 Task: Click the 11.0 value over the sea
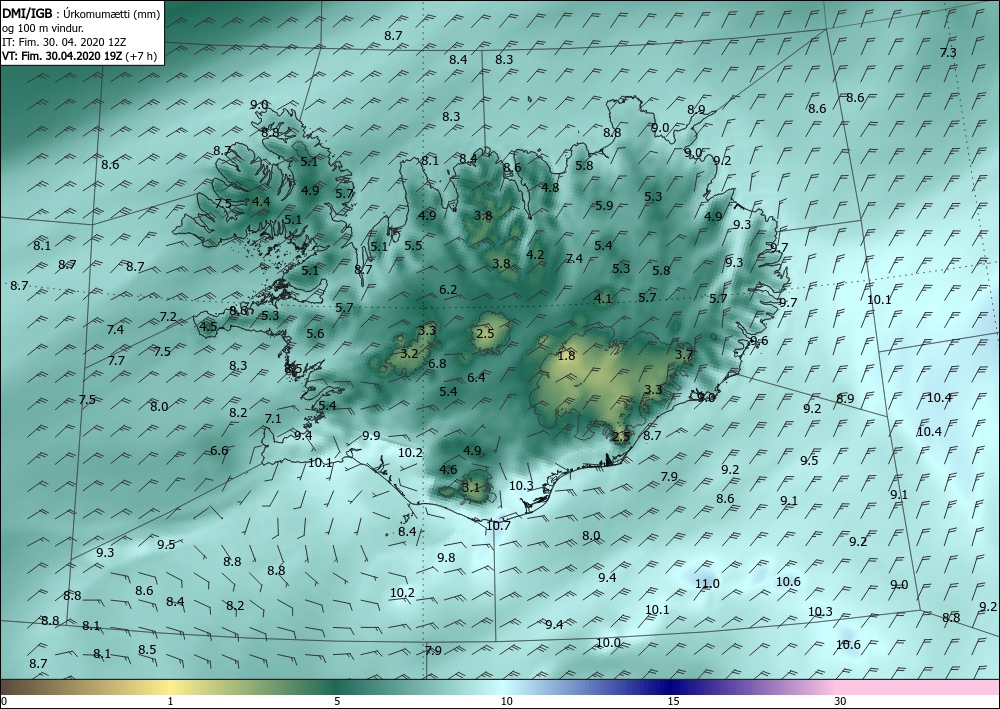coord(707,583)
